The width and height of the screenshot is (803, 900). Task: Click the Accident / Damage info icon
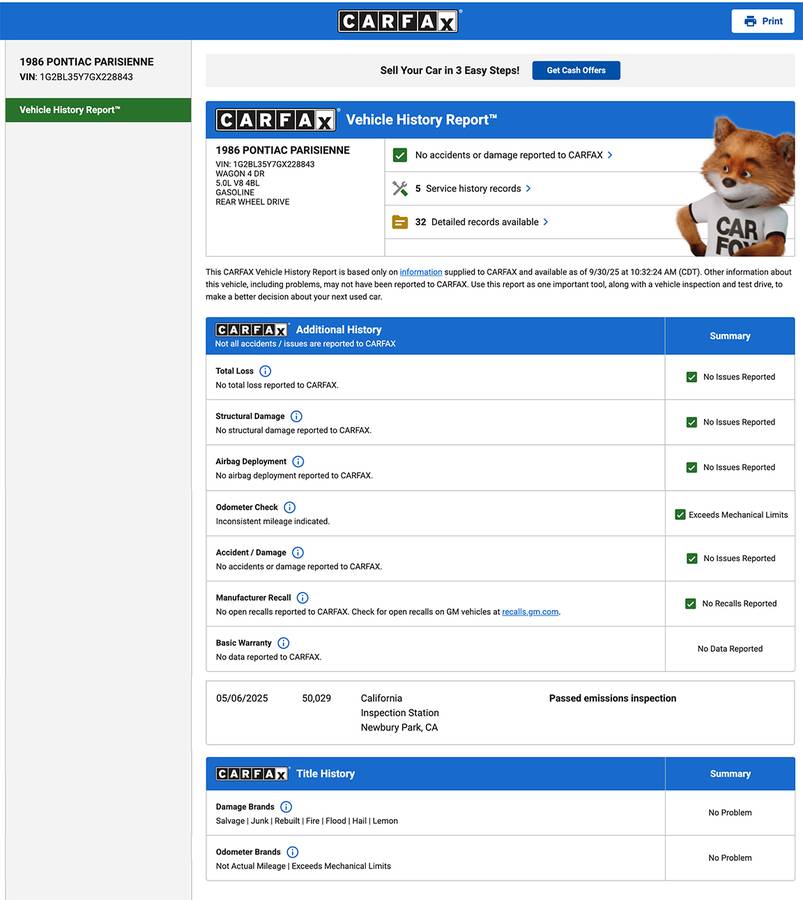click(x=298, y=552)
